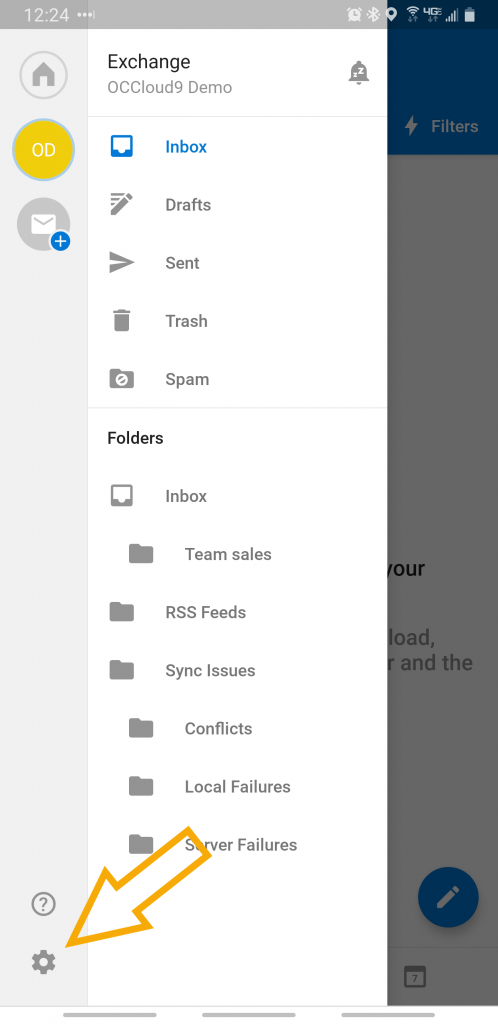Open the settings gear icon
498x1024 pixels.
pos(44,962)
